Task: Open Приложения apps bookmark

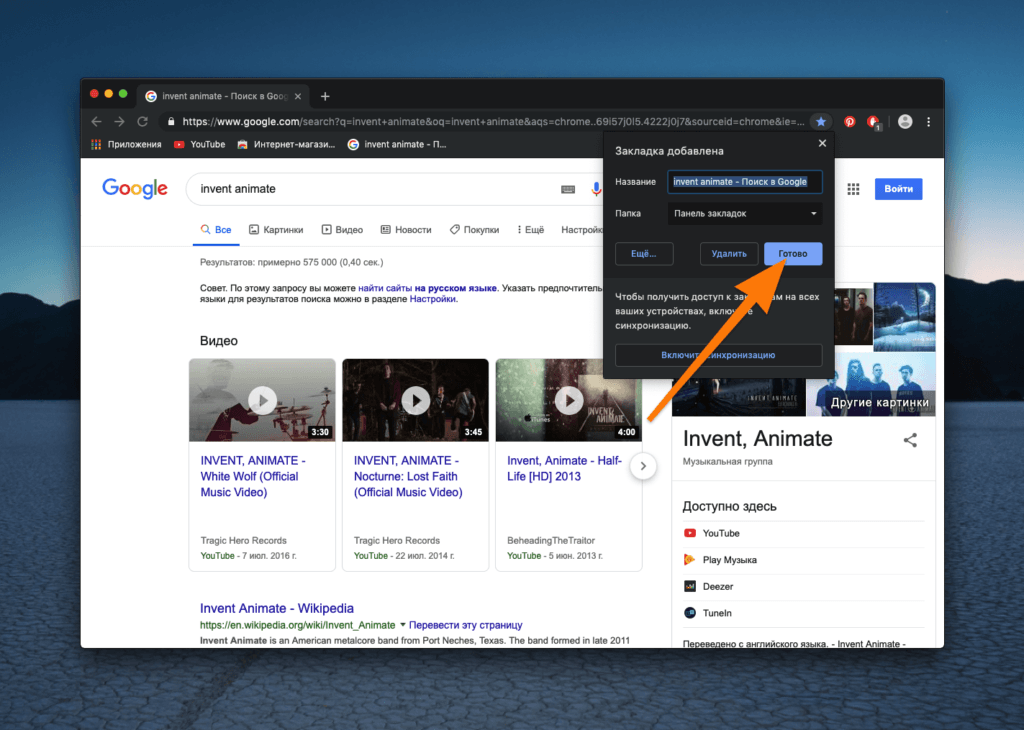Action: (126, 144)
